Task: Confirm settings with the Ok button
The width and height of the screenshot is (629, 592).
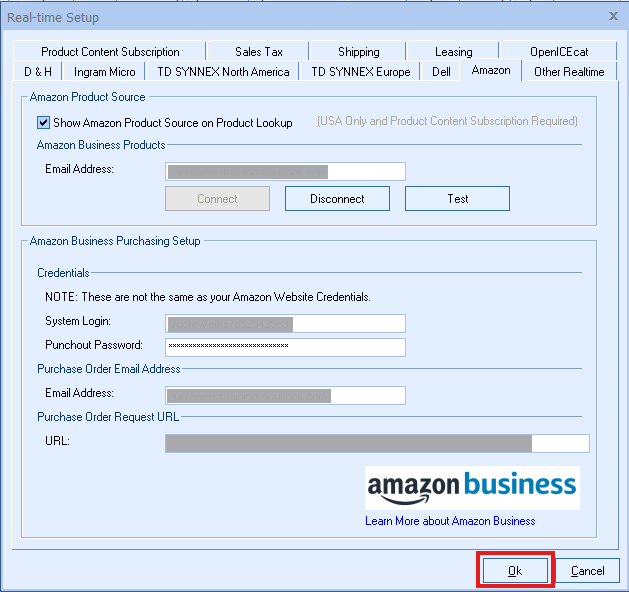Action: point(515,570)
